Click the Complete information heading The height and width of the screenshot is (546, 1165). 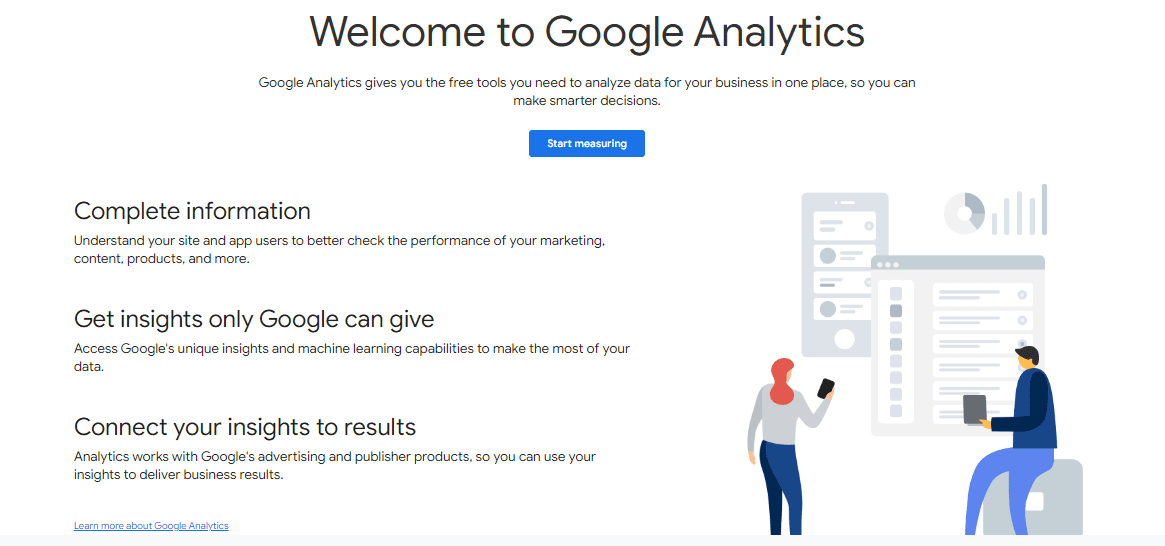pyautogui.click(x=192, y=211)
